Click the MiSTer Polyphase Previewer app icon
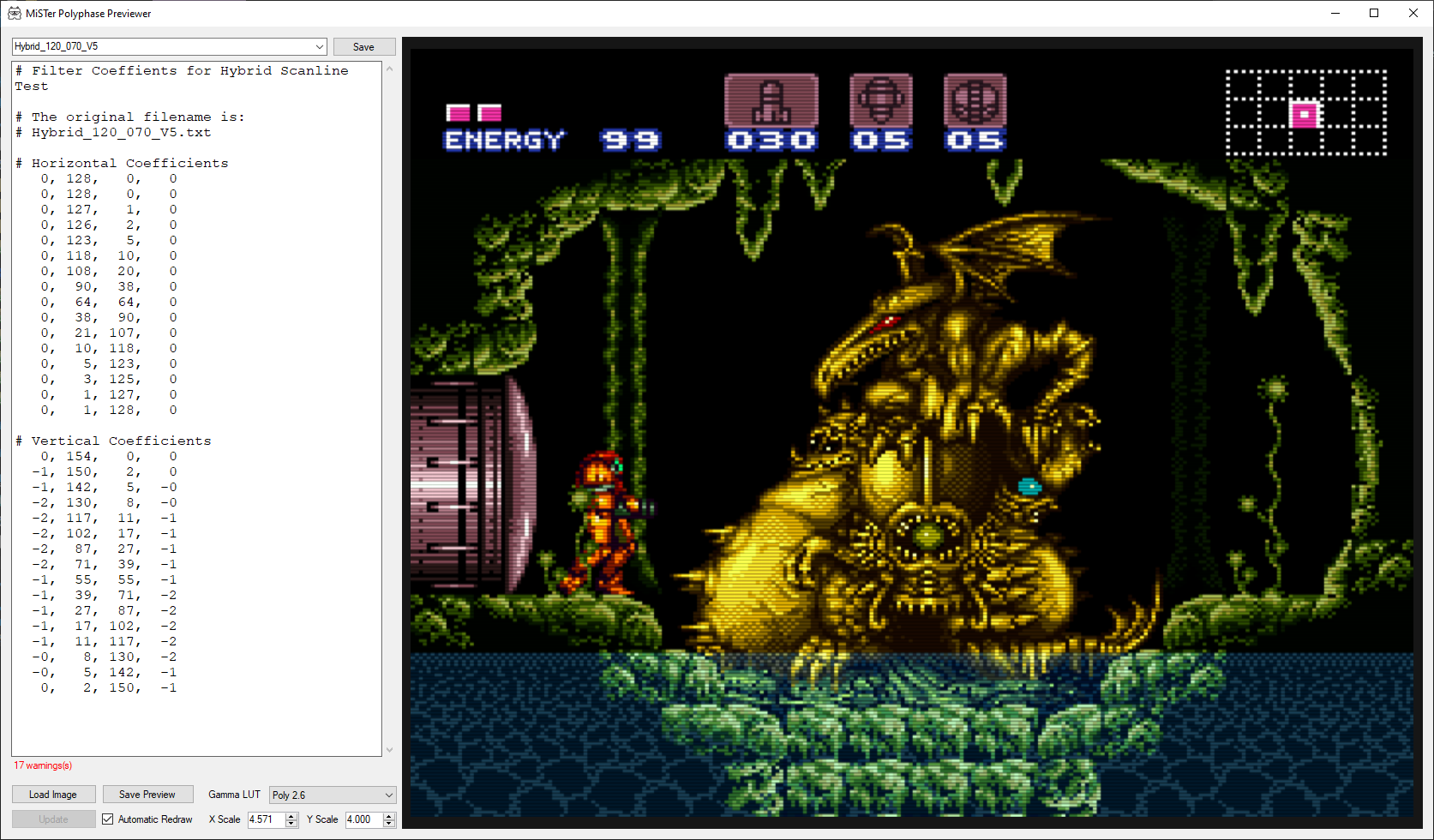This screenshot has height=840, width=1434. pos(15,13)
